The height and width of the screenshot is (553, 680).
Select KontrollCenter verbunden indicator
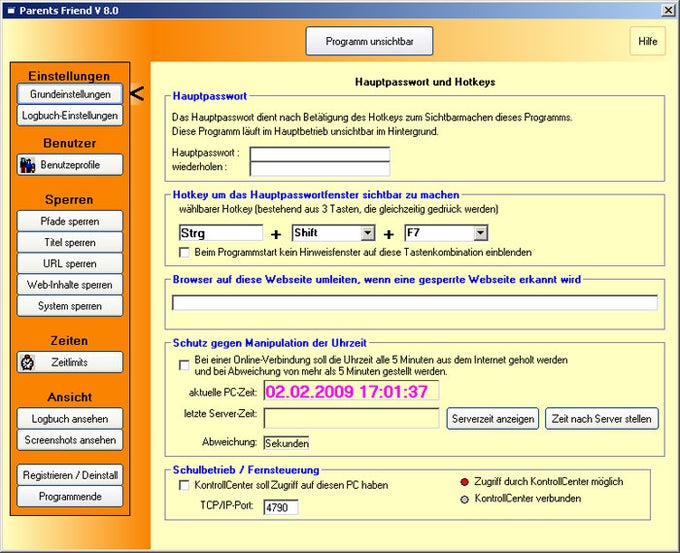click(464, 500)
